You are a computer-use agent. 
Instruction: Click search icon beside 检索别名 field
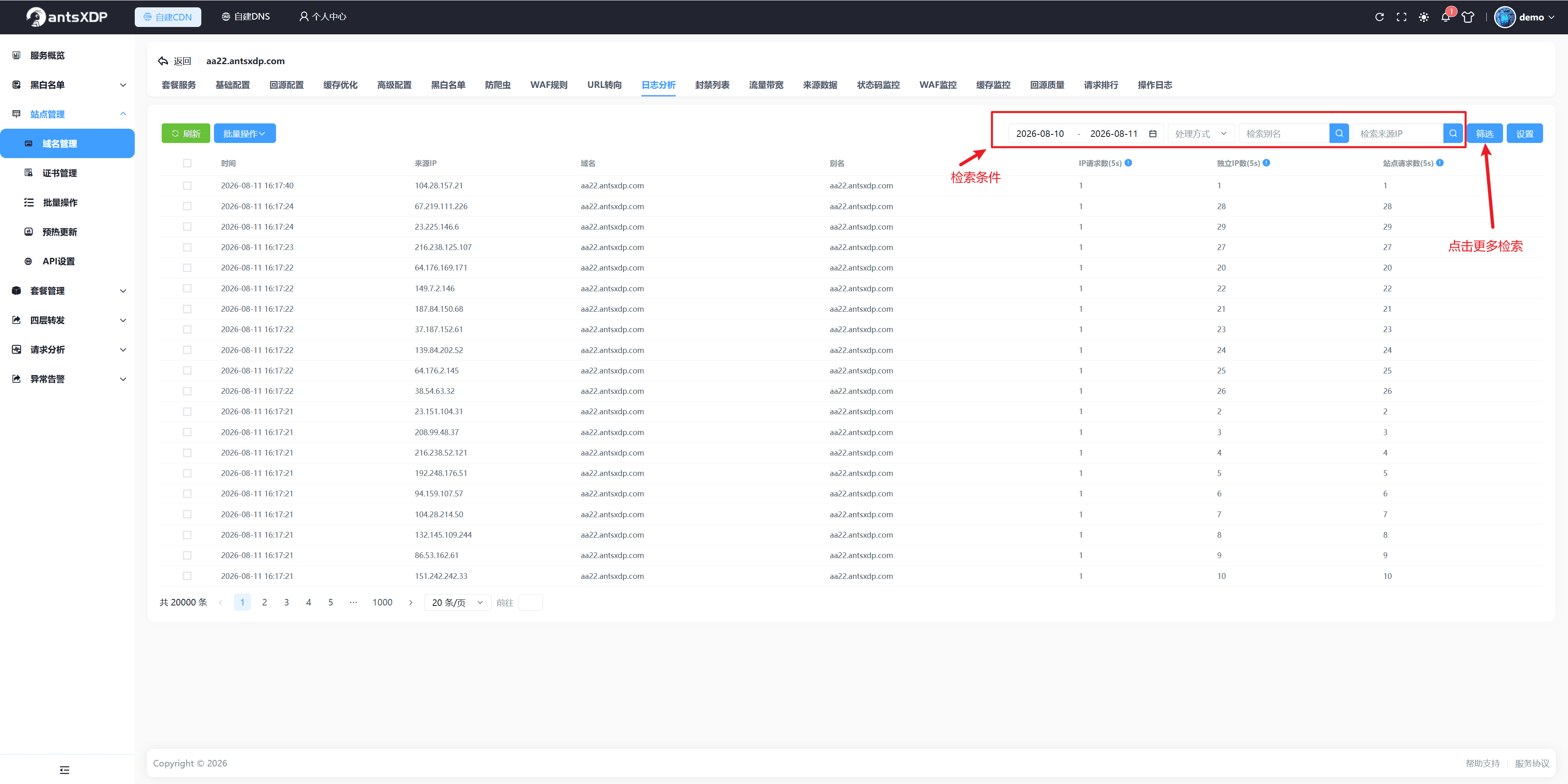pyautogui.click(x=1339, y=134)
